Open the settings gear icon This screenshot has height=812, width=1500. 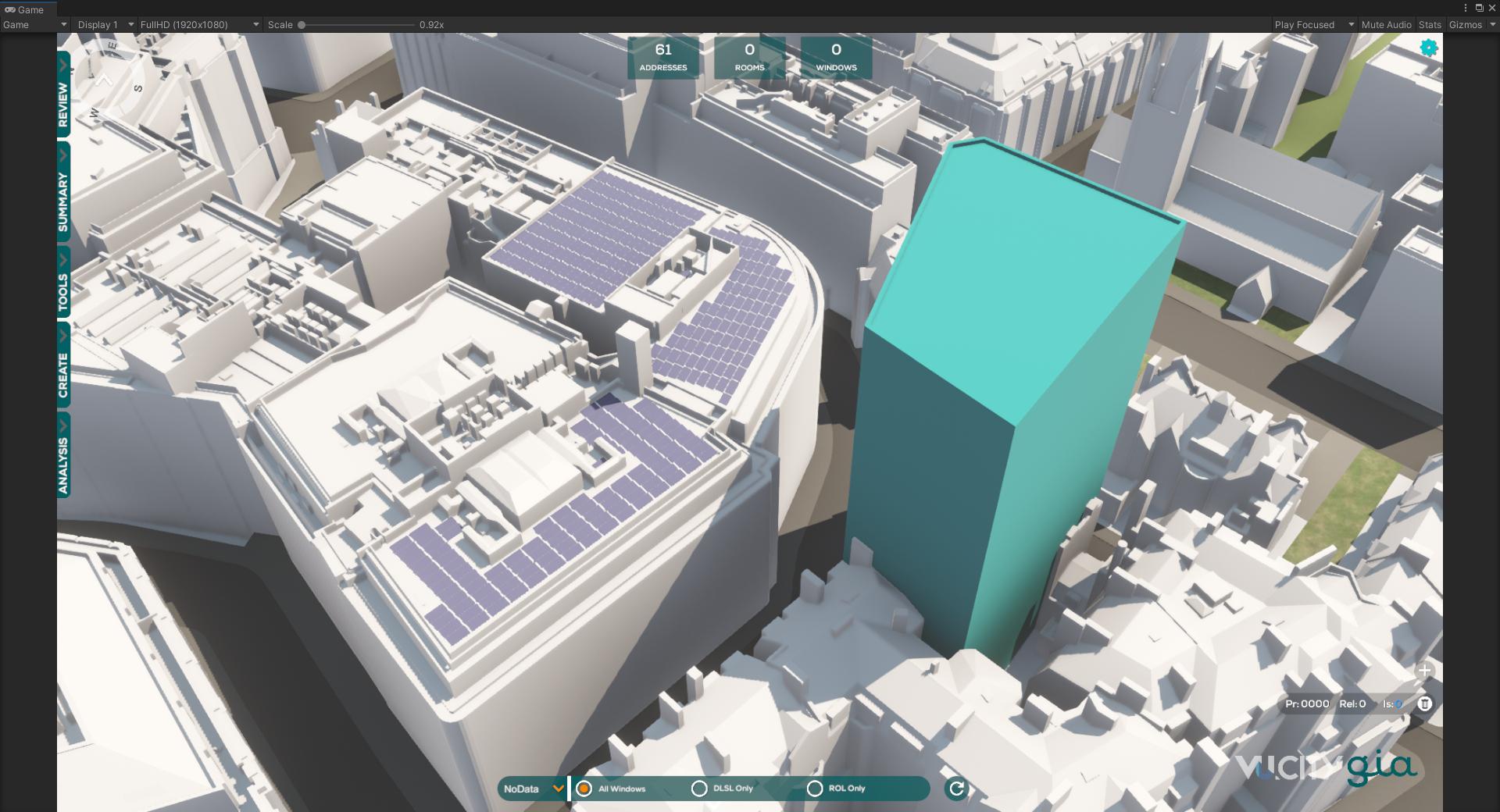click(x=1428, y=48)
